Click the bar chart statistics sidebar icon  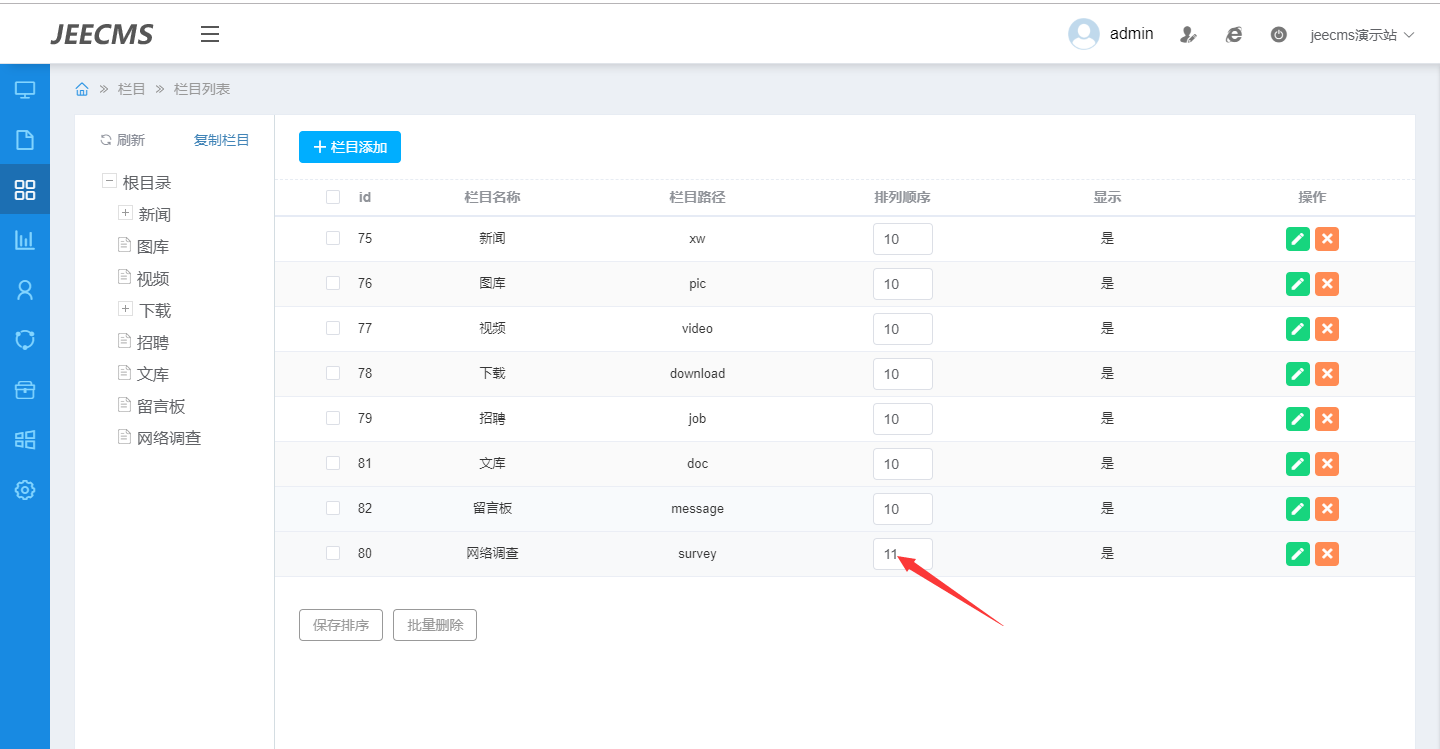pos(25,240)
